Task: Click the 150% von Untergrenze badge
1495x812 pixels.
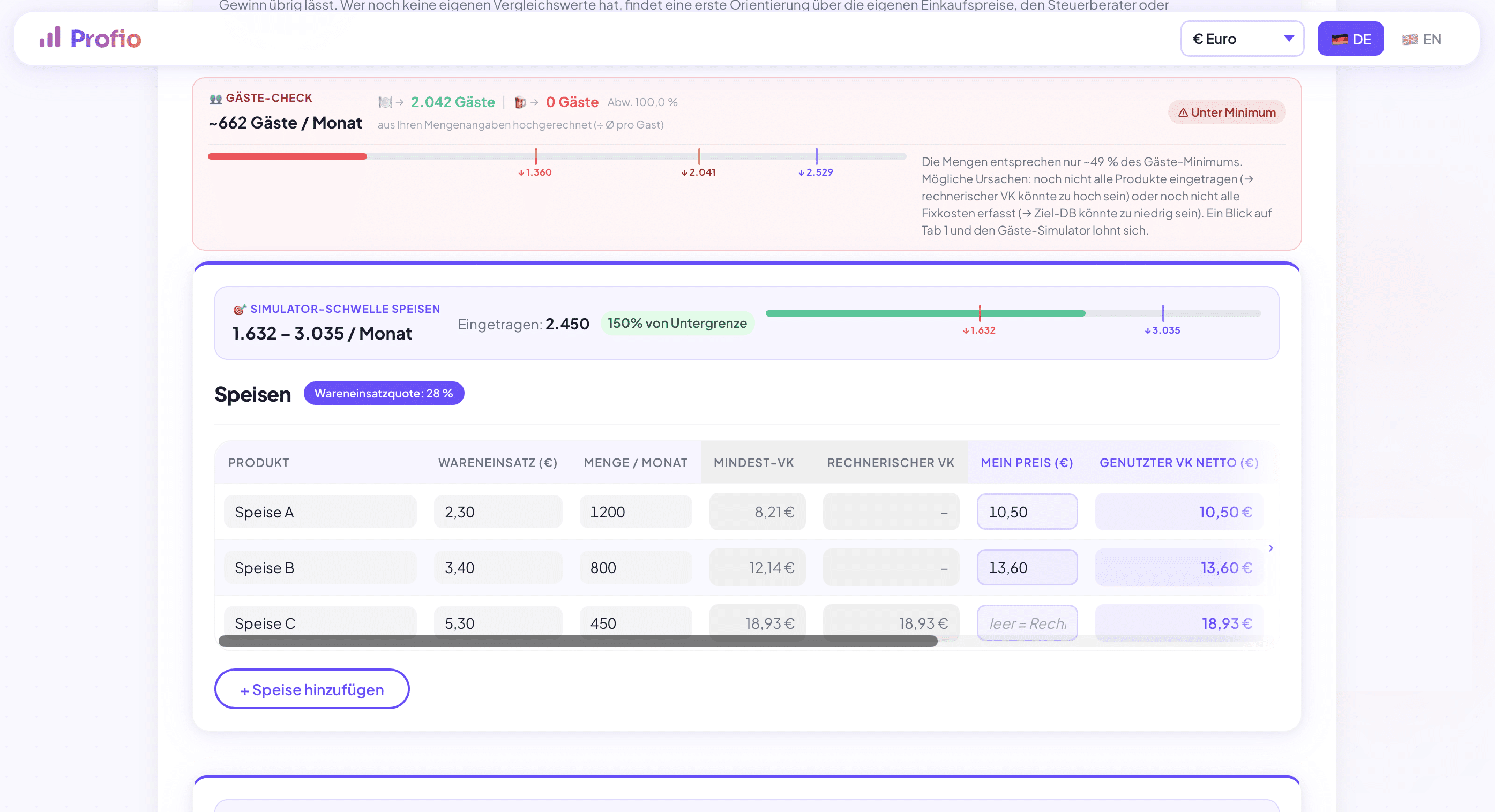Action: 677,323
